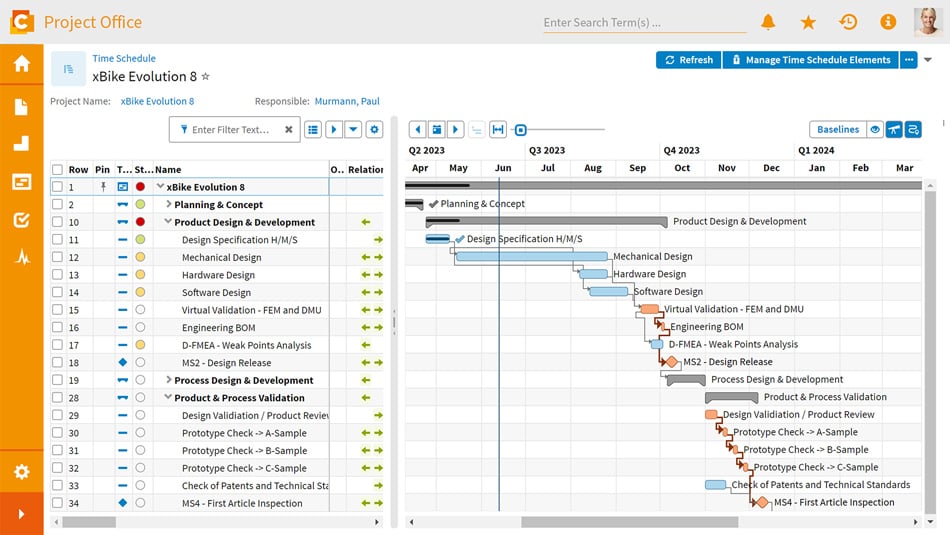Tick the select-all checkbox in table header

pos(57,170)
